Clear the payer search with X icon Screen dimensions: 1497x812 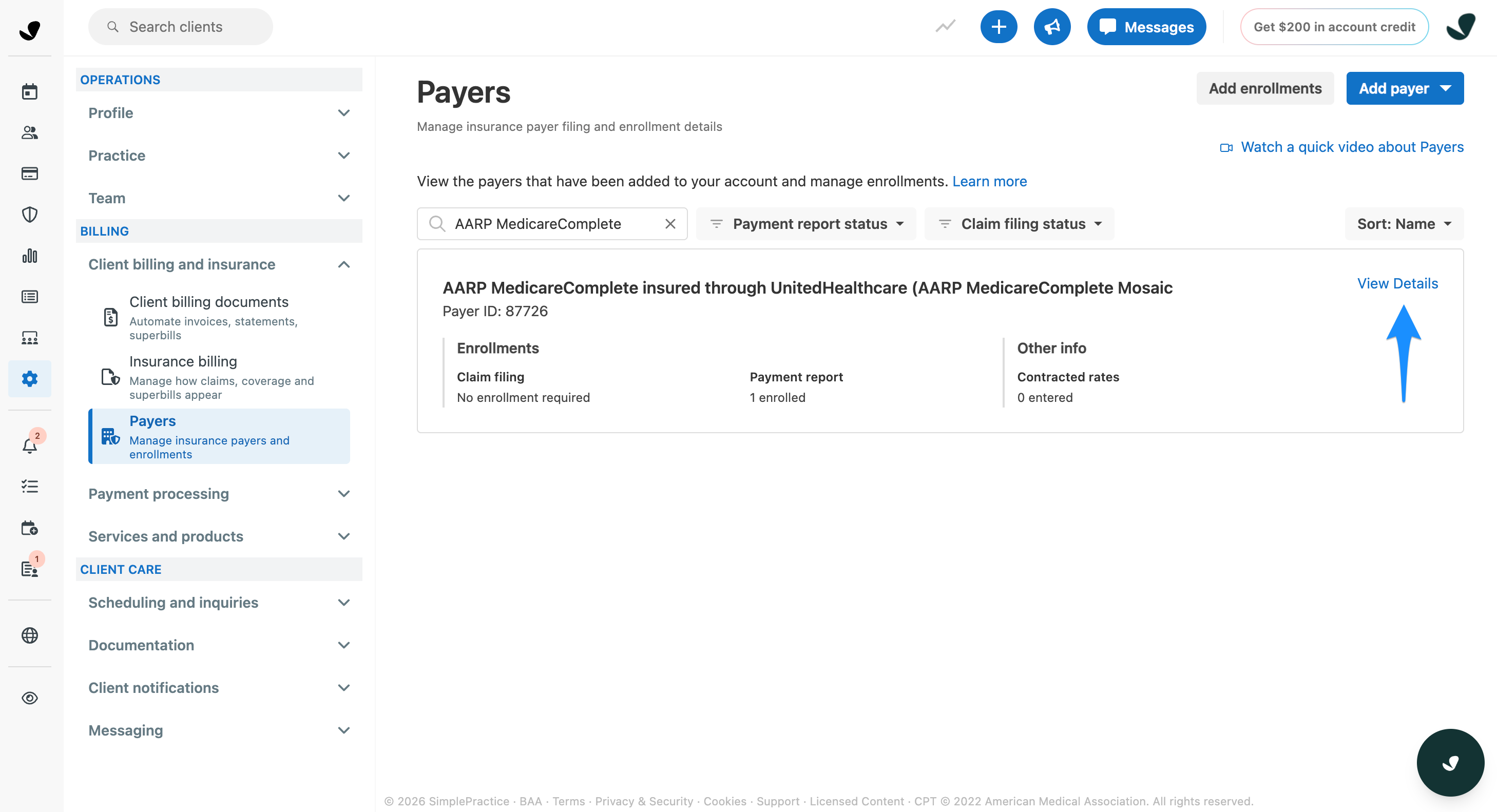[670, 224]
